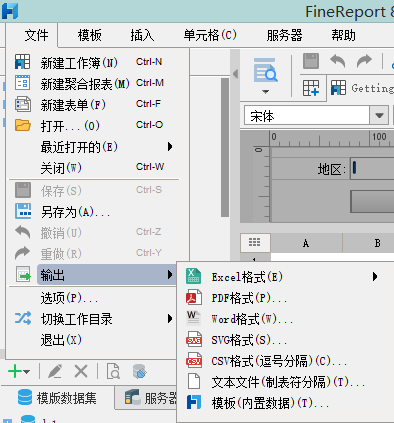Click the 输出 export icon
This screenshot has height=423, width=394.
click(x=23, y=274)
